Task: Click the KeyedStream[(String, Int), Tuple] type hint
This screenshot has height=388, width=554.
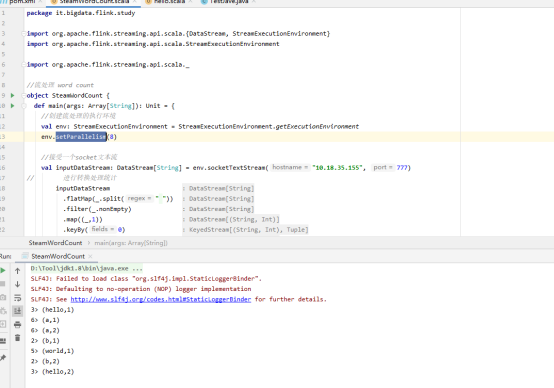Action: 249,230
